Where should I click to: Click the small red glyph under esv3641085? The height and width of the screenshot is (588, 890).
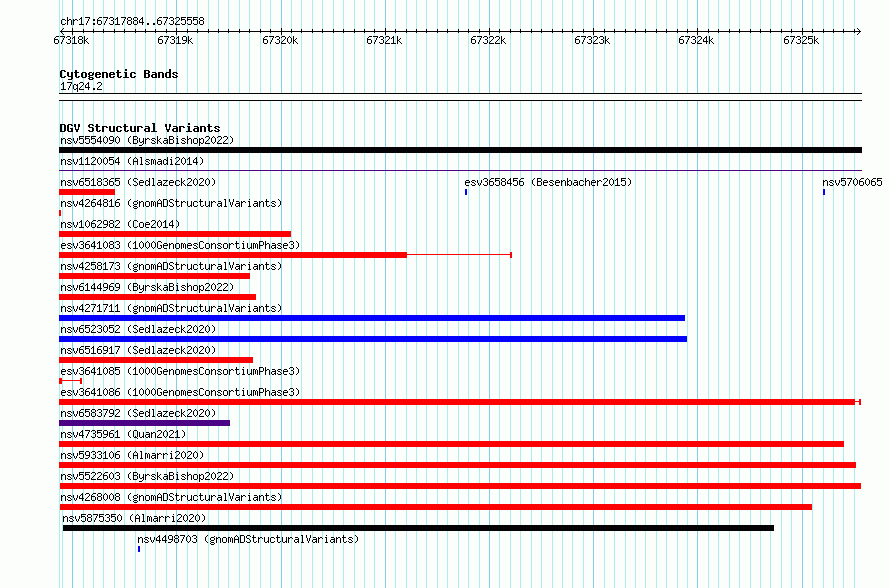(70, 381)
